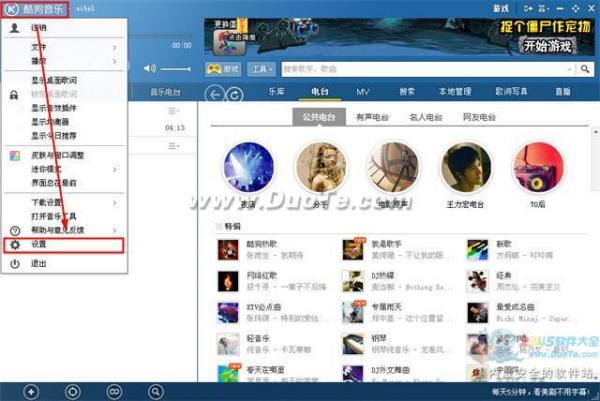The image size is (600, 401).
Task: Click the magnifier find icon in the bottom bar
Action: 155,392
